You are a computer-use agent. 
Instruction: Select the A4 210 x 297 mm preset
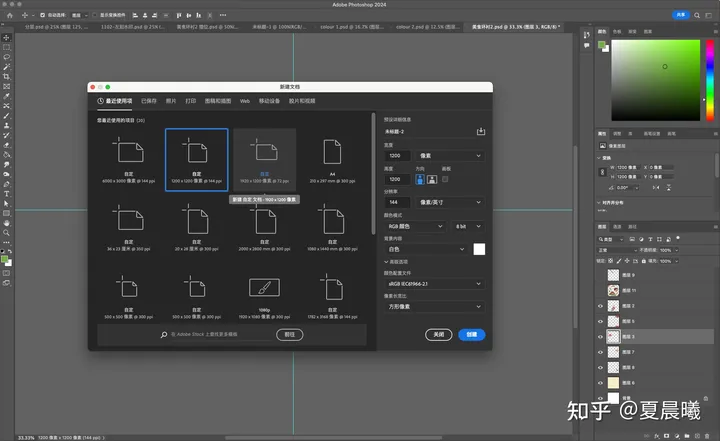[x=332, y=160]
